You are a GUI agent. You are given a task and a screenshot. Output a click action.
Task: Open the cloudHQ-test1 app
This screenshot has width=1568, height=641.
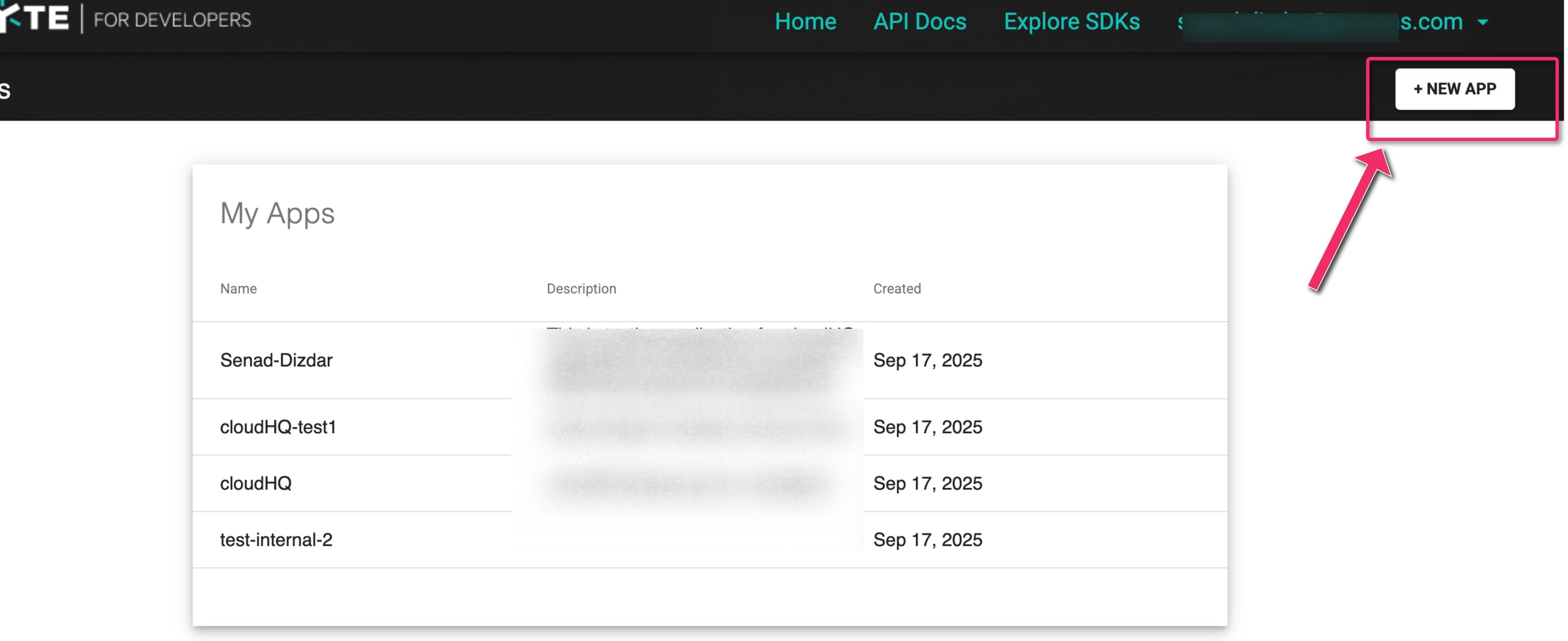click(278, 427)
